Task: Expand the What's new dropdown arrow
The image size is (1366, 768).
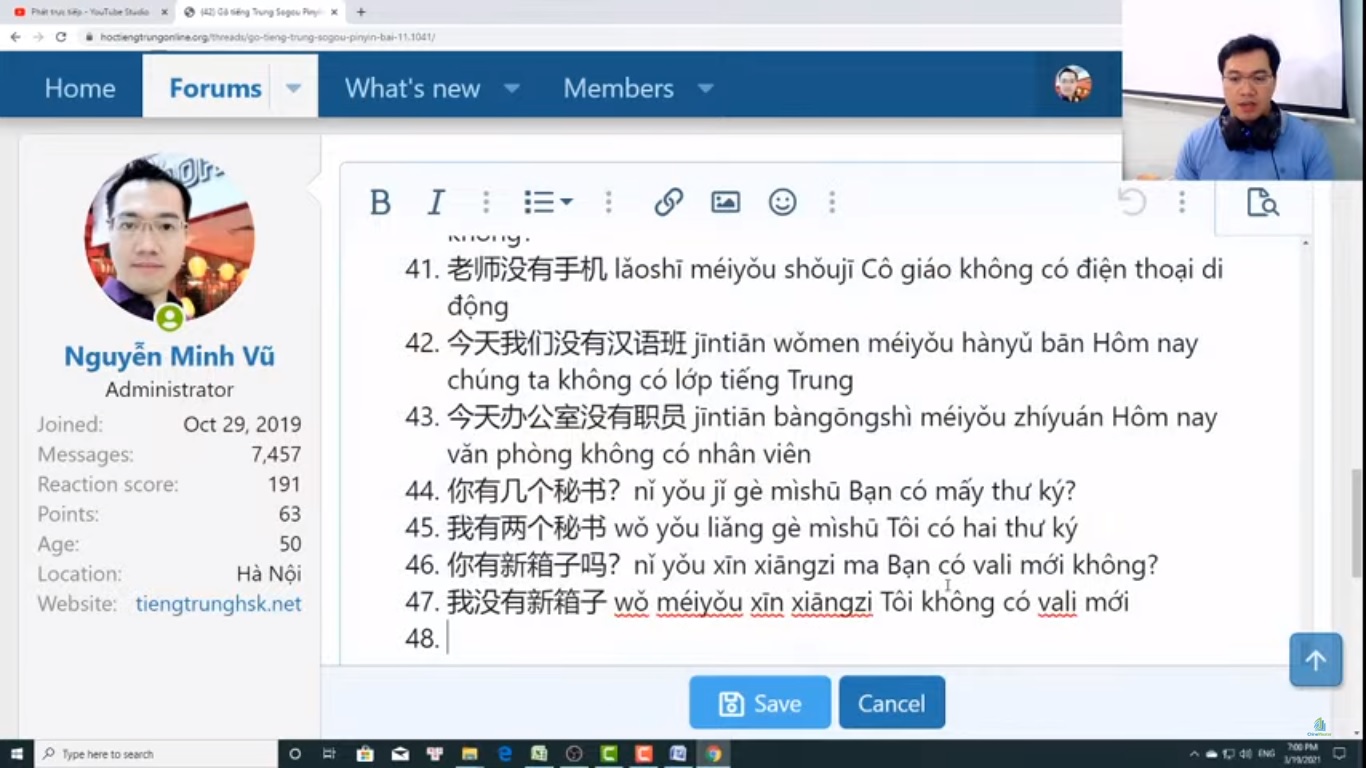Action: 512,88
